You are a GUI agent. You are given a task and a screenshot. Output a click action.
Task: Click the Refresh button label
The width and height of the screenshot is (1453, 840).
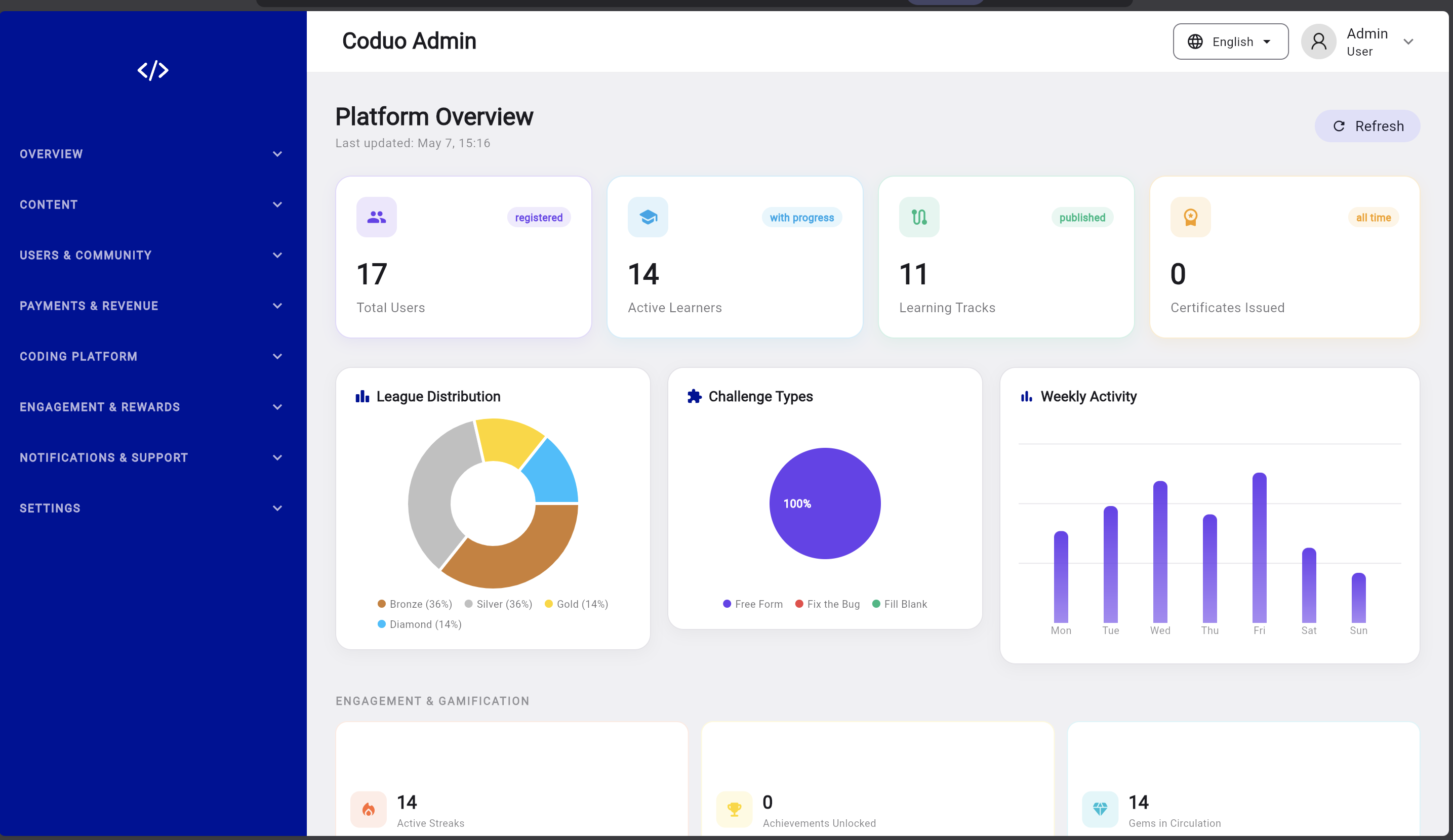pyautogui.click(x=1379, y=126)
